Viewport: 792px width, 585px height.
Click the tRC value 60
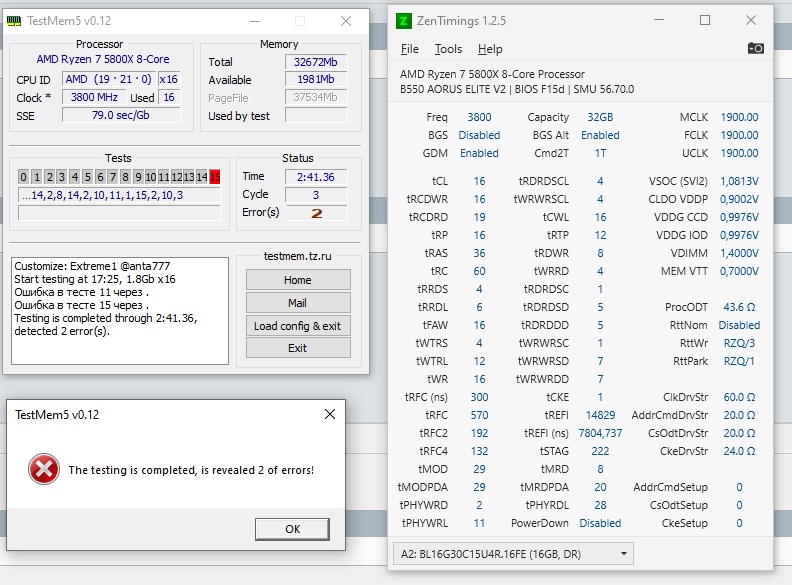point(479,271)
